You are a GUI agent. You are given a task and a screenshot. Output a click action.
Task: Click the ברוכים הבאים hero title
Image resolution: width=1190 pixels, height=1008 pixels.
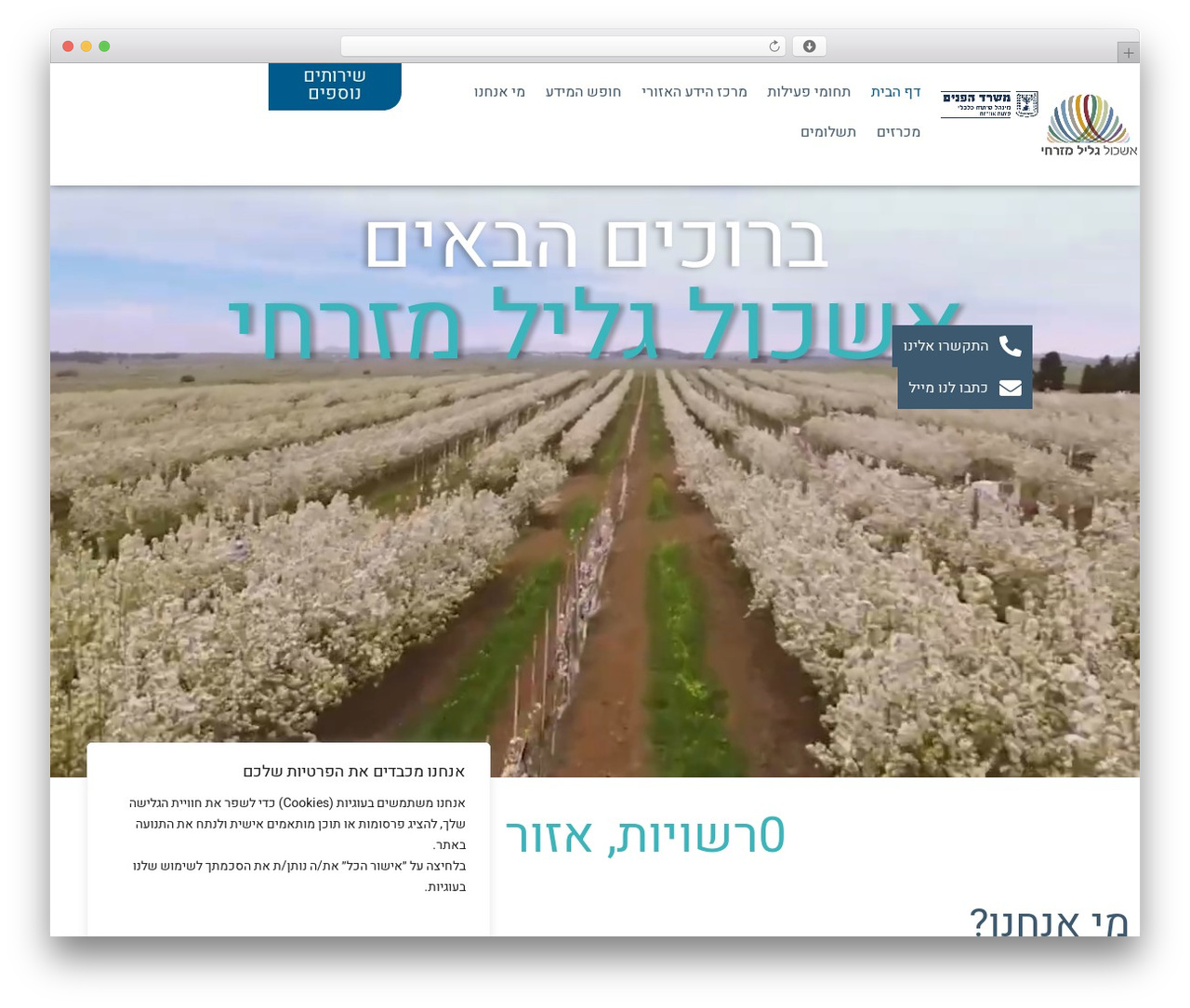click(596, 244)
